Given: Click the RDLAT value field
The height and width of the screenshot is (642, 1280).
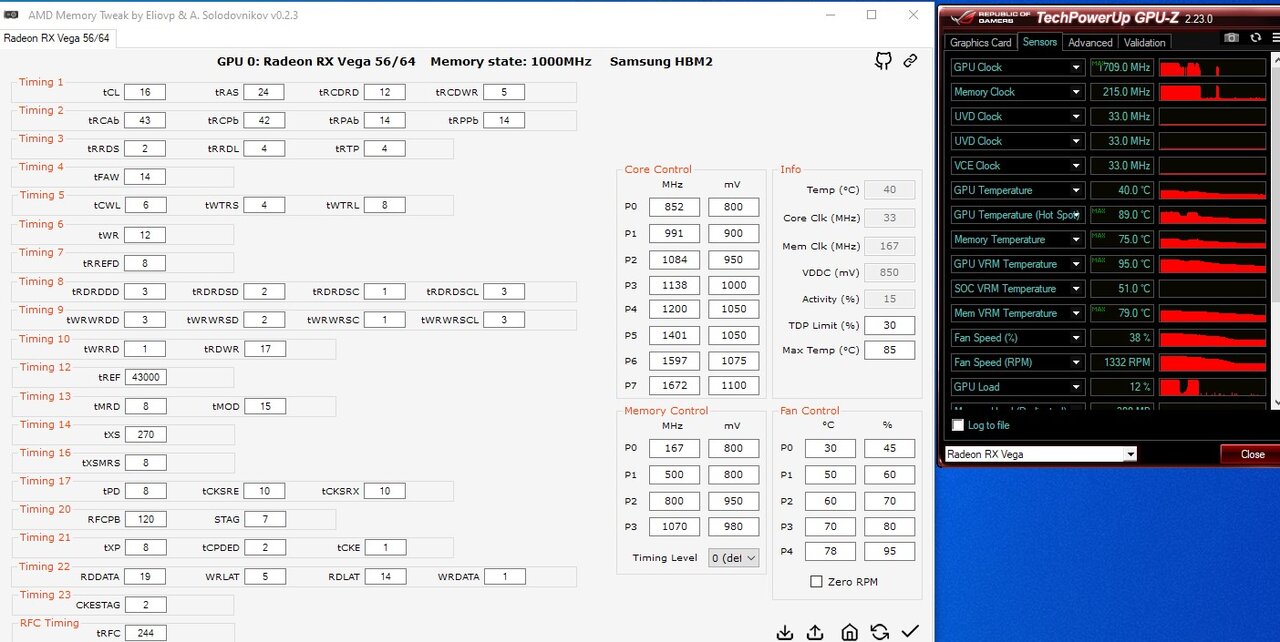Looking at the screenshot, I should coord(384,576).
